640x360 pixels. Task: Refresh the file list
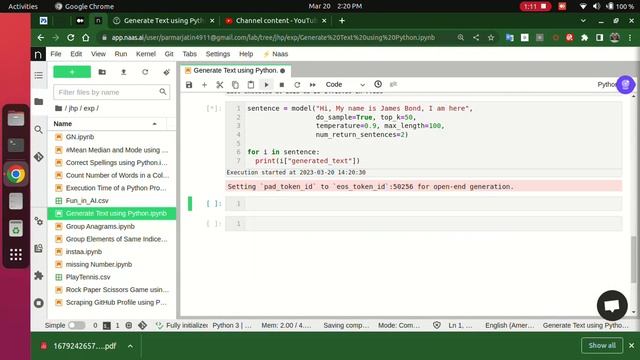click(x=145, y=72)
